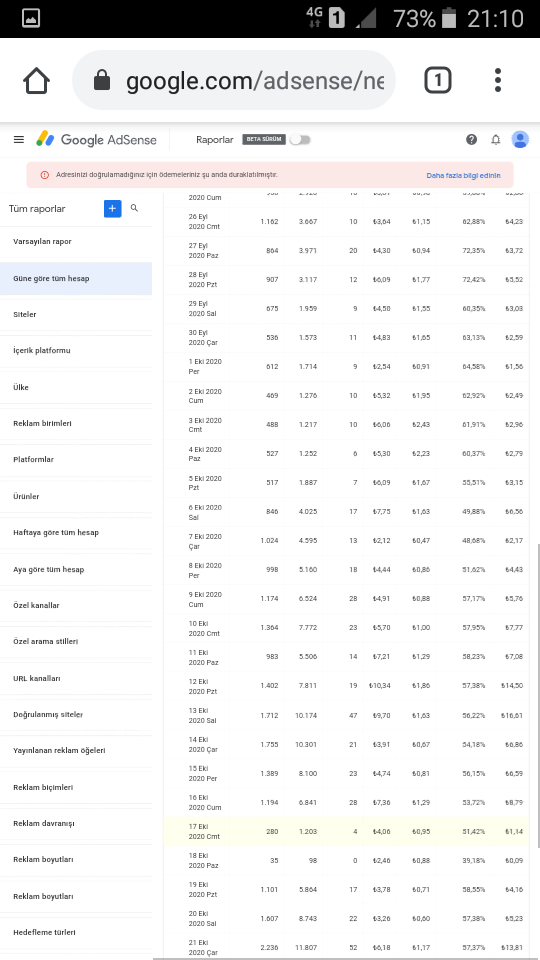540x960 pixels.
Task: Open the notifications bell
Action: (496, 140)
